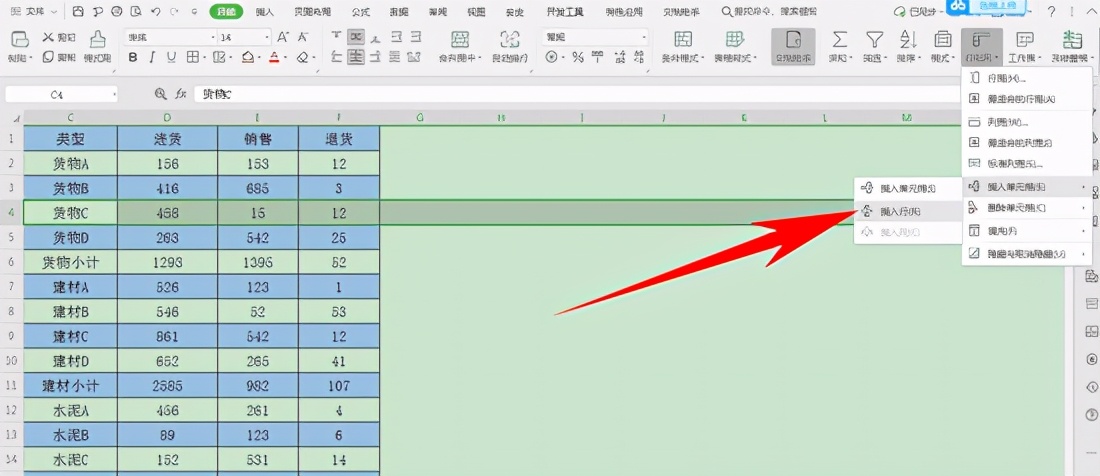Click the Sort A-Z icon

coord(908,39)
